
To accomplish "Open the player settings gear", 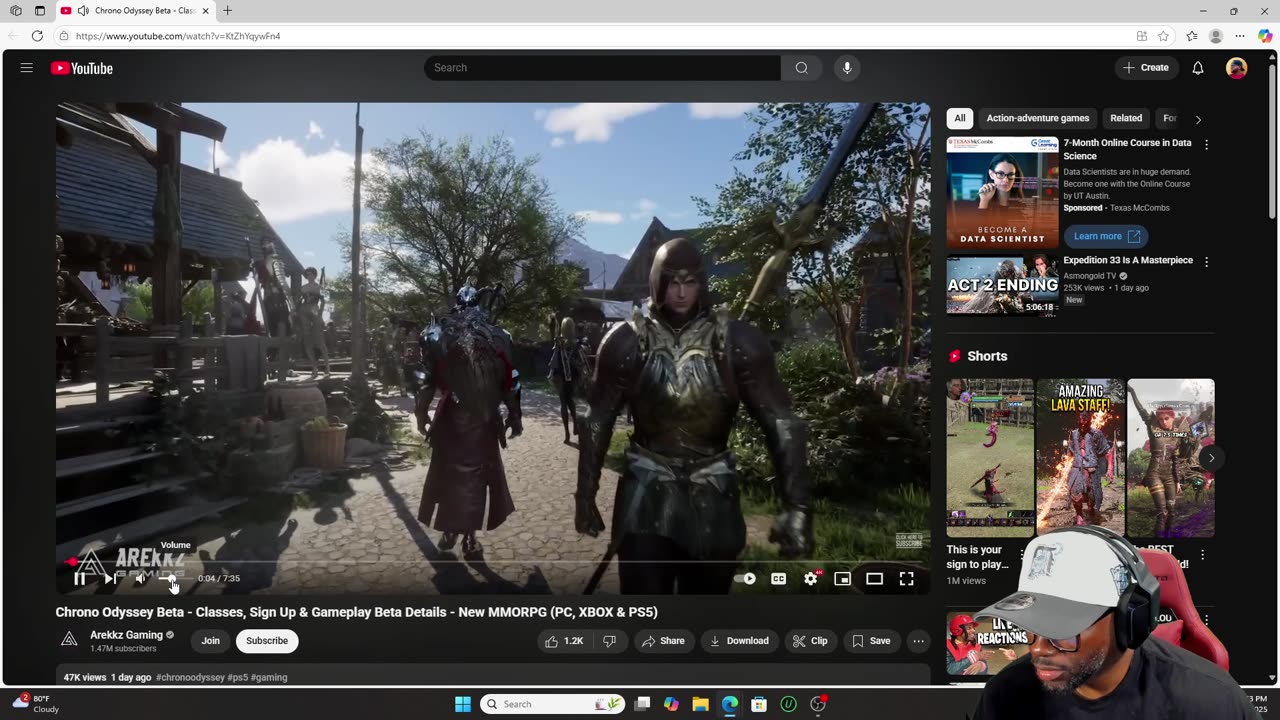I will point(811,578).
